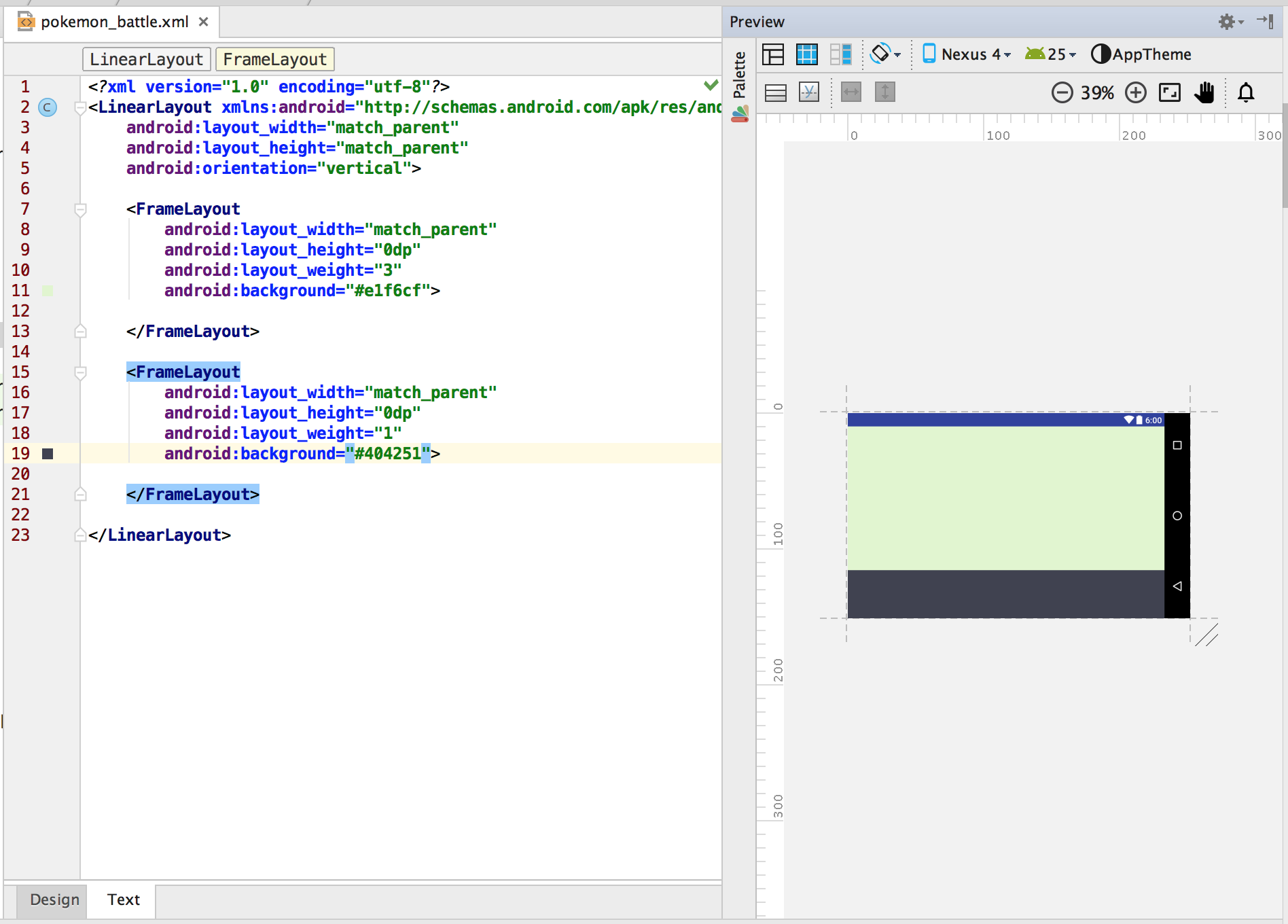Click the baseline alignment icon

tap(809, 92)
